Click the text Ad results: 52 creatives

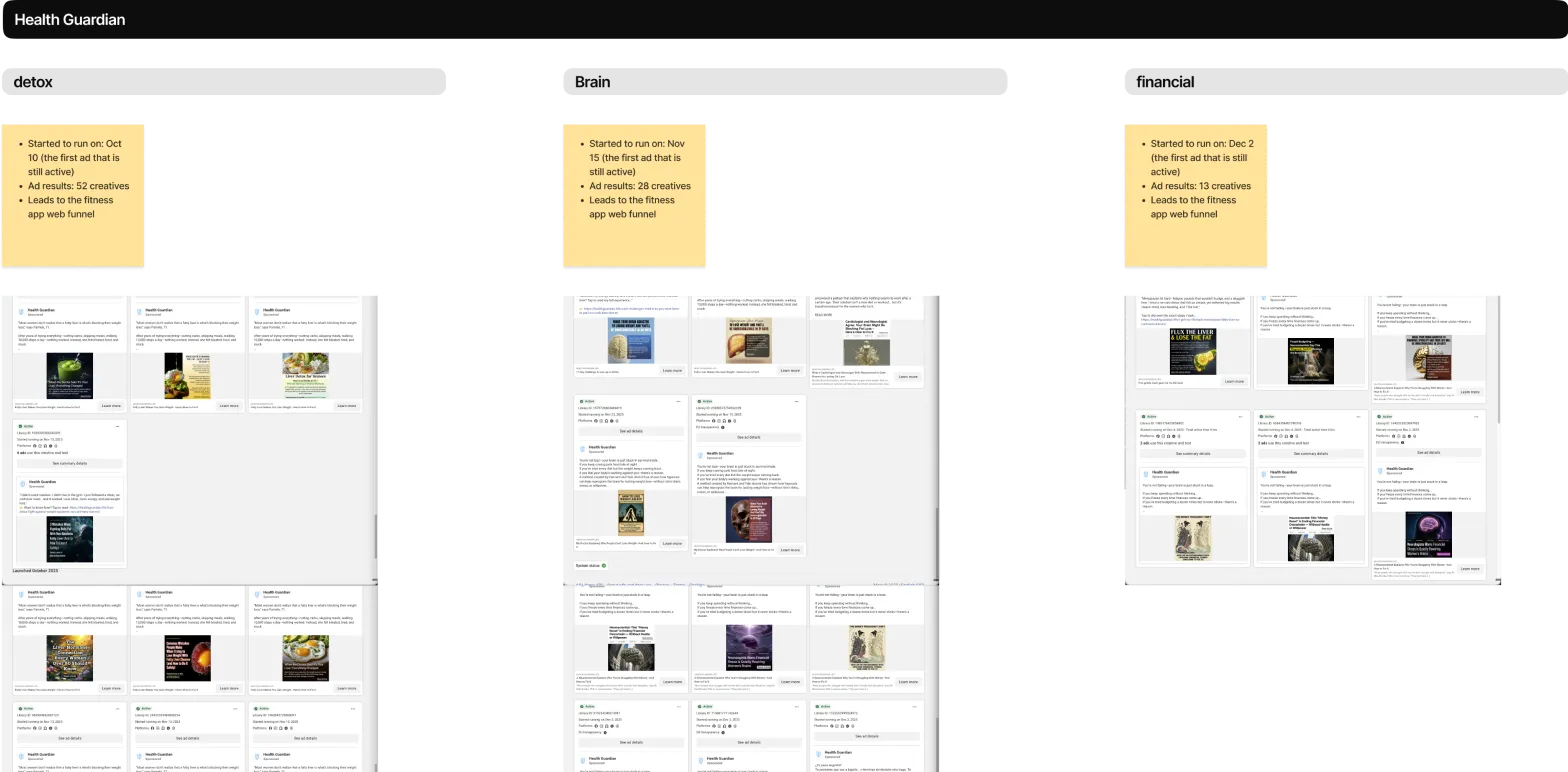pos(79,186)
